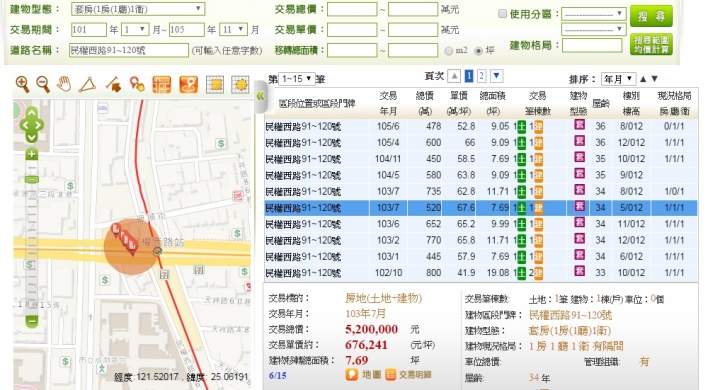
Task: Click in the 道路名稱 road name field
Action: [x=129, y=50]
